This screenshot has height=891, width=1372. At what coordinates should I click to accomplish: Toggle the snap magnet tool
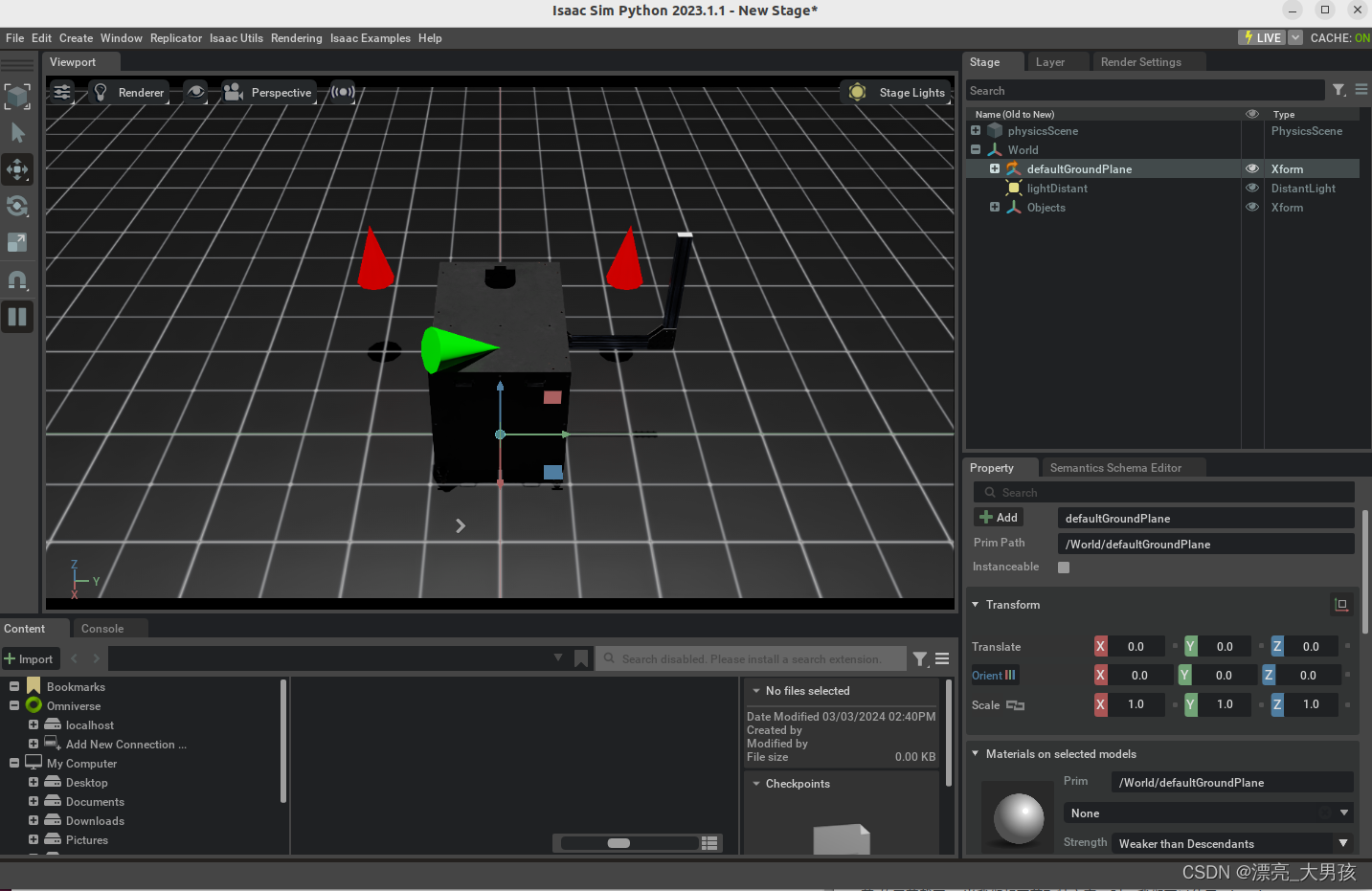pos(17,279)
